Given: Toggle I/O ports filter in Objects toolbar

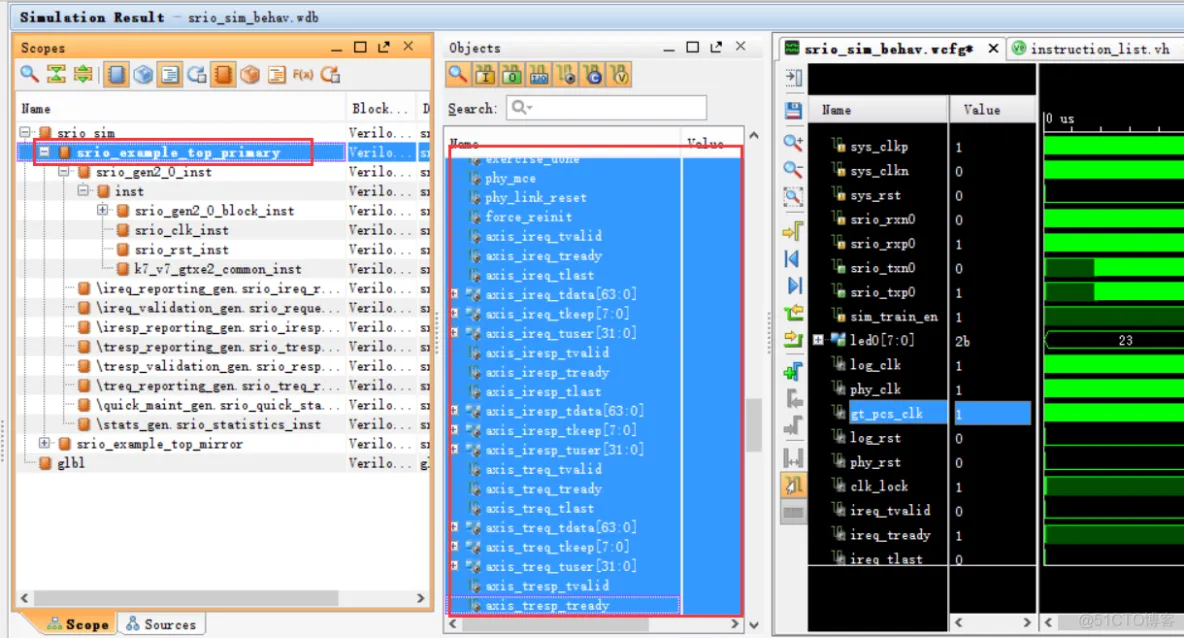Looking at the screenshot, I should pos(539,74).
